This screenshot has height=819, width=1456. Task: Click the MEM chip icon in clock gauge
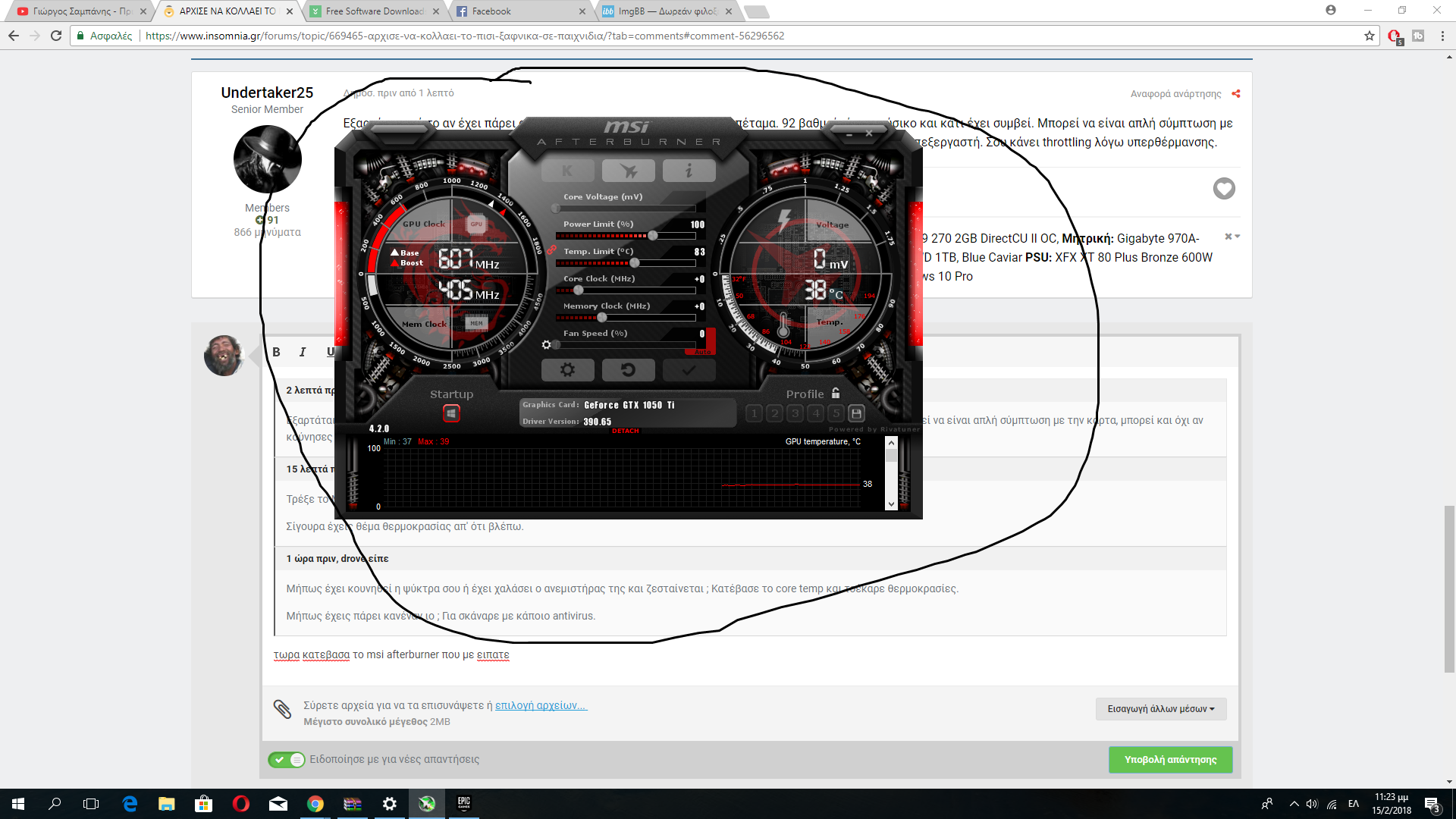tap(476, 323)
